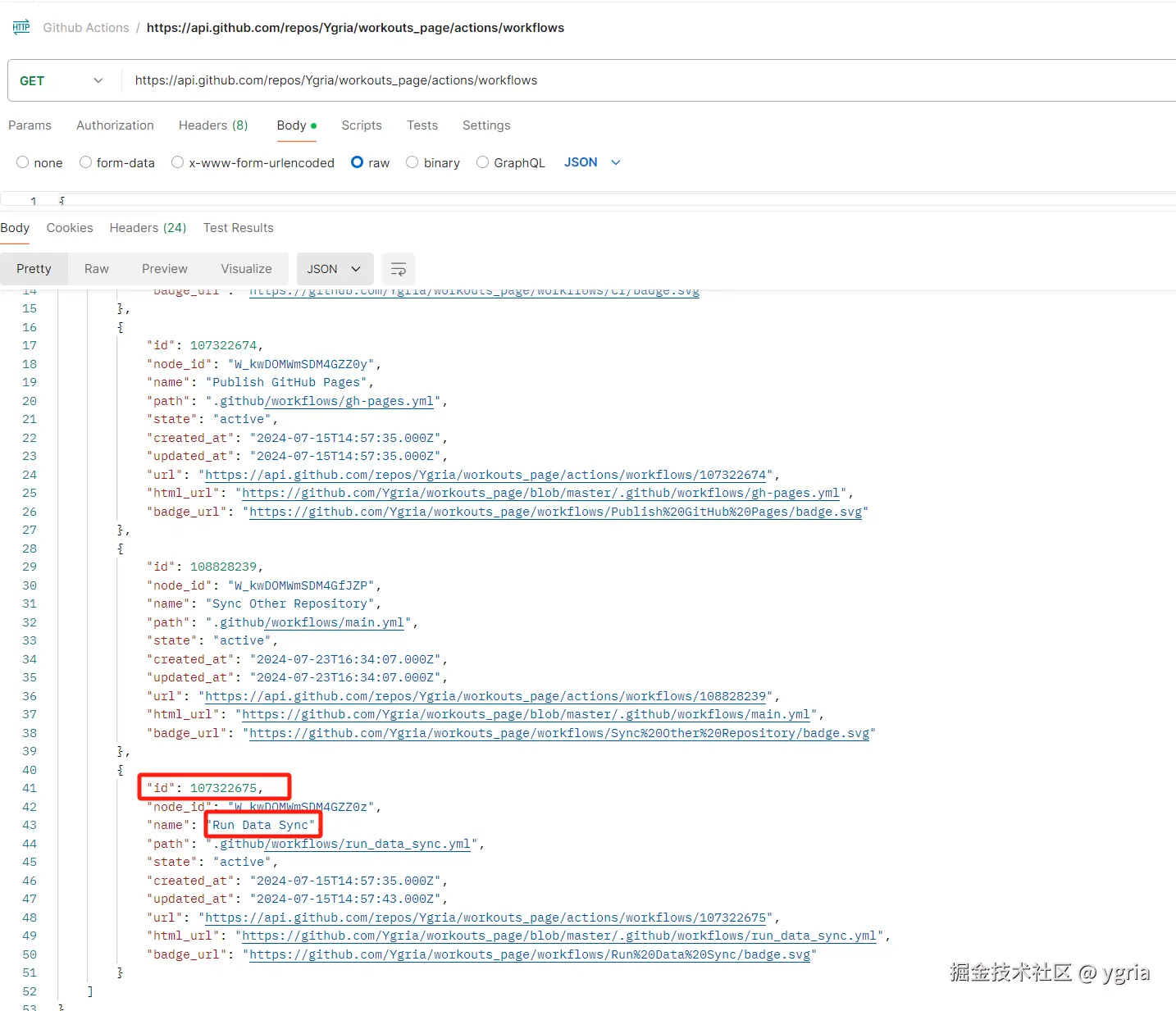
Task: Click the name value "Run Data Sync"
Action: (x=261, y=825)
